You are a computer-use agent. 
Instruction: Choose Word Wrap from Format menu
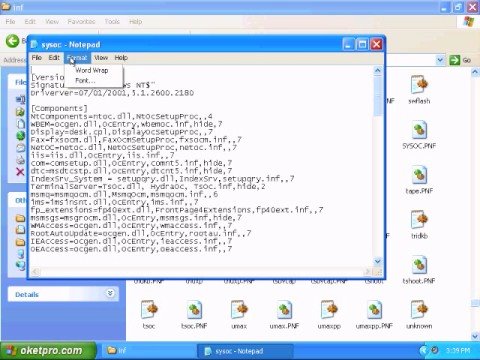point(92,70)
